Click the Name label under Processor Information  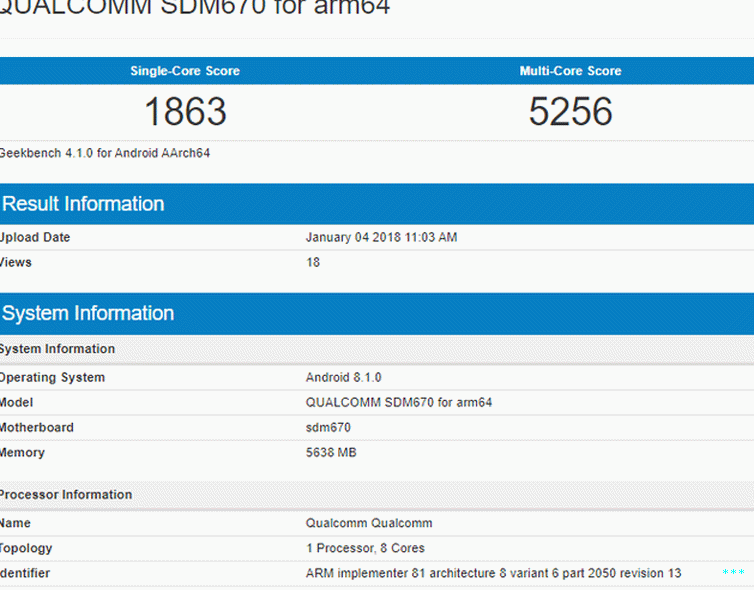[x=15, y=523]
